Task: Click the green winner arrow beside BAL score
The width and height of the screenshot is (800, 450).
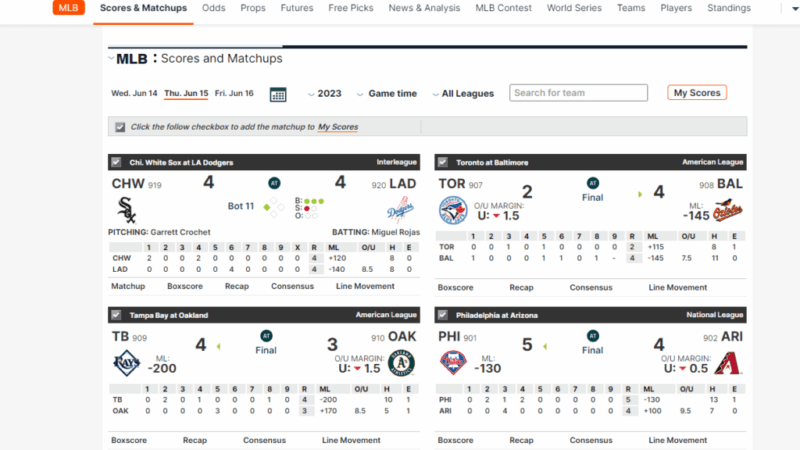Action: click(x=640, y=194)
